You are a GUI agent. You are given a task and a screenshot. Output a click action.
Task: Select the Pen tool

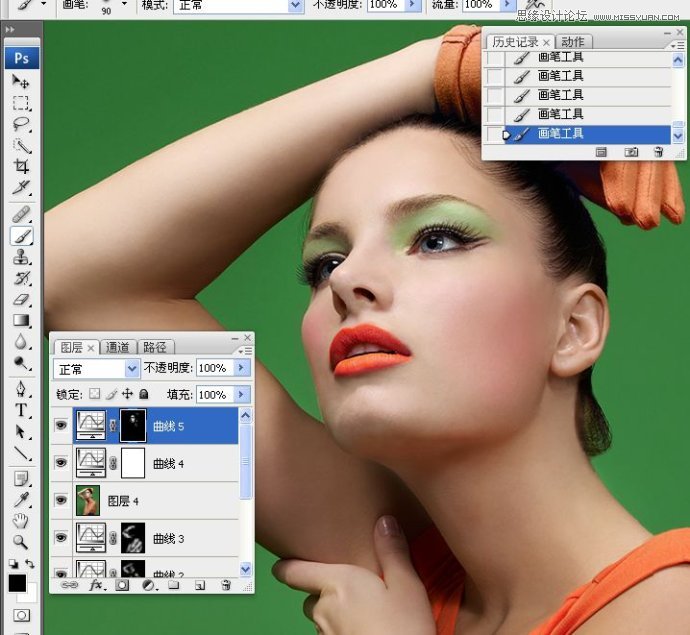(20, 389)
